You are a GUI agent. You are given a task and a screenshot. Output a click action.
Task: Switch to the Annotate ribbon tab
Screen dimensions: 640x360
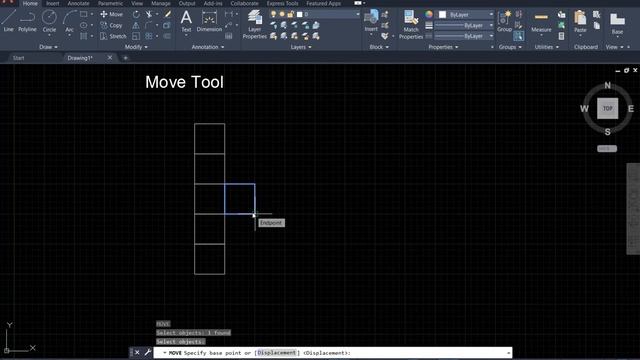[x=78, y=3]
